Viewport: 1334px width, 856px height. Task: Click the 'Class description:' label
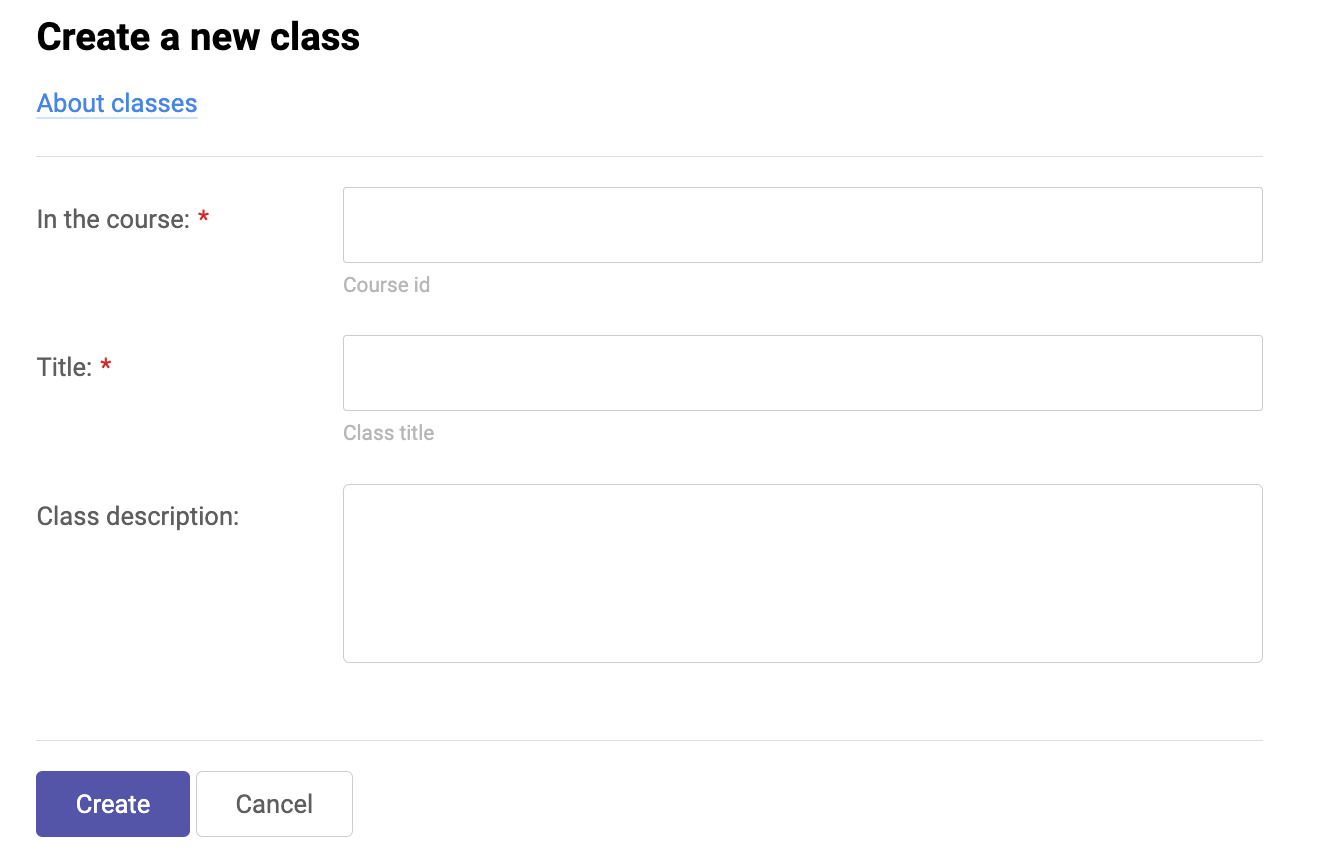[x=137, y=515]
